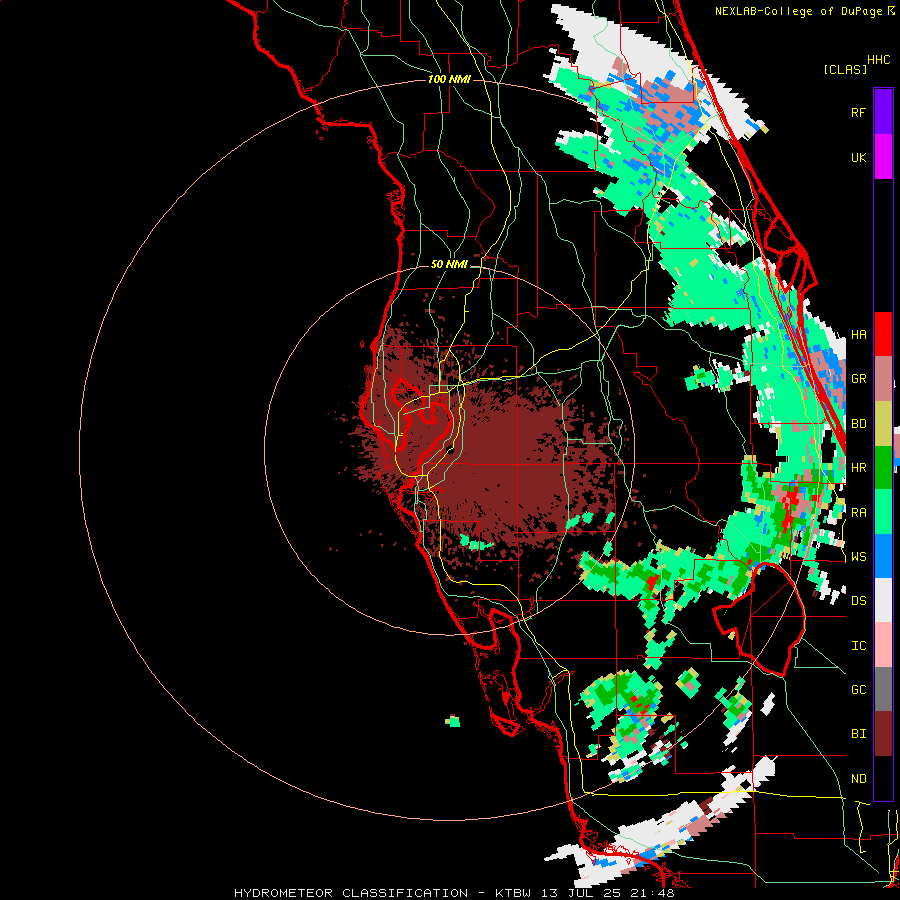Click the "RA" legend label

tap(858, 513)
